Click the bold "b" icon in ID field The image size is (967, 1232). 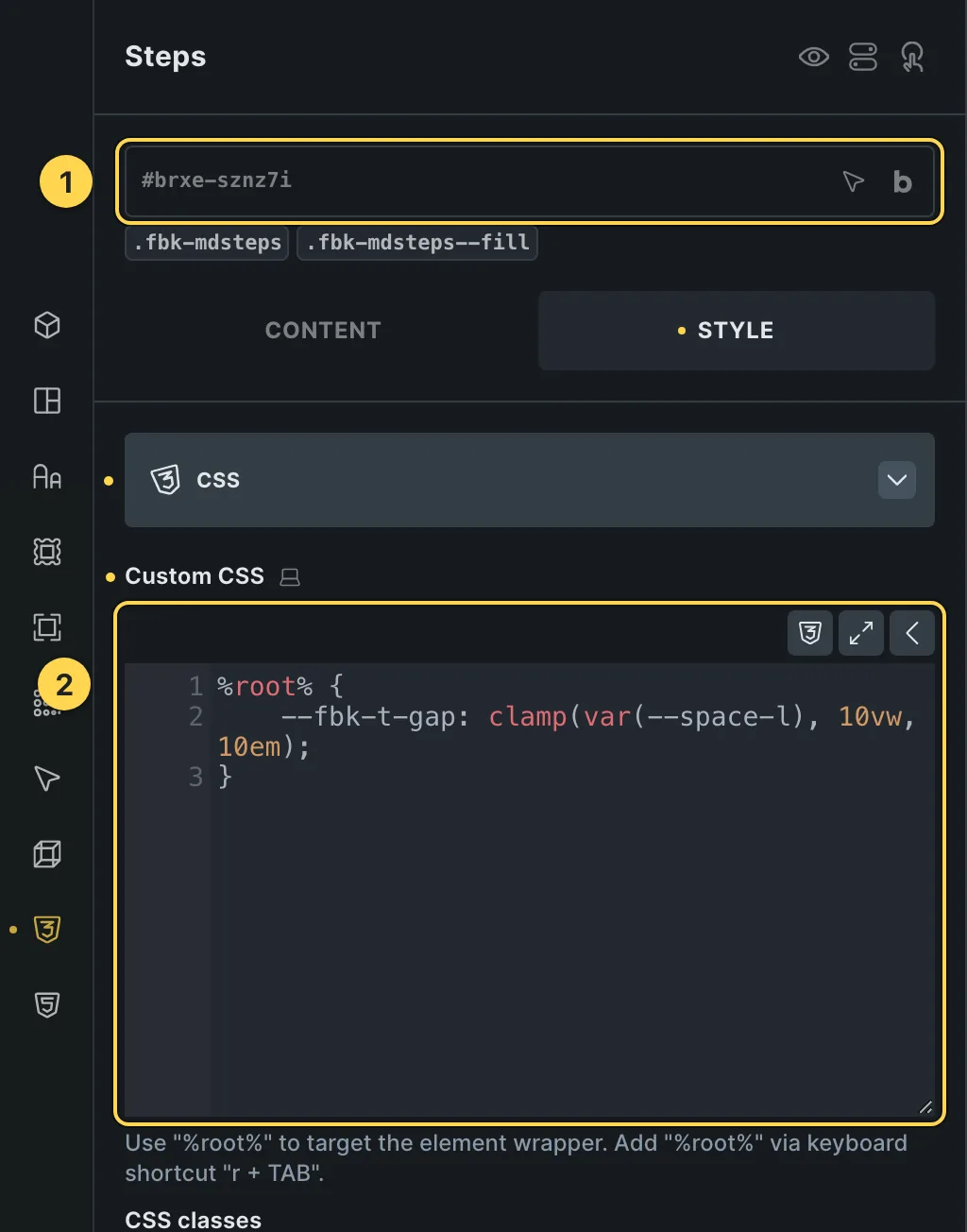[903, 181]
